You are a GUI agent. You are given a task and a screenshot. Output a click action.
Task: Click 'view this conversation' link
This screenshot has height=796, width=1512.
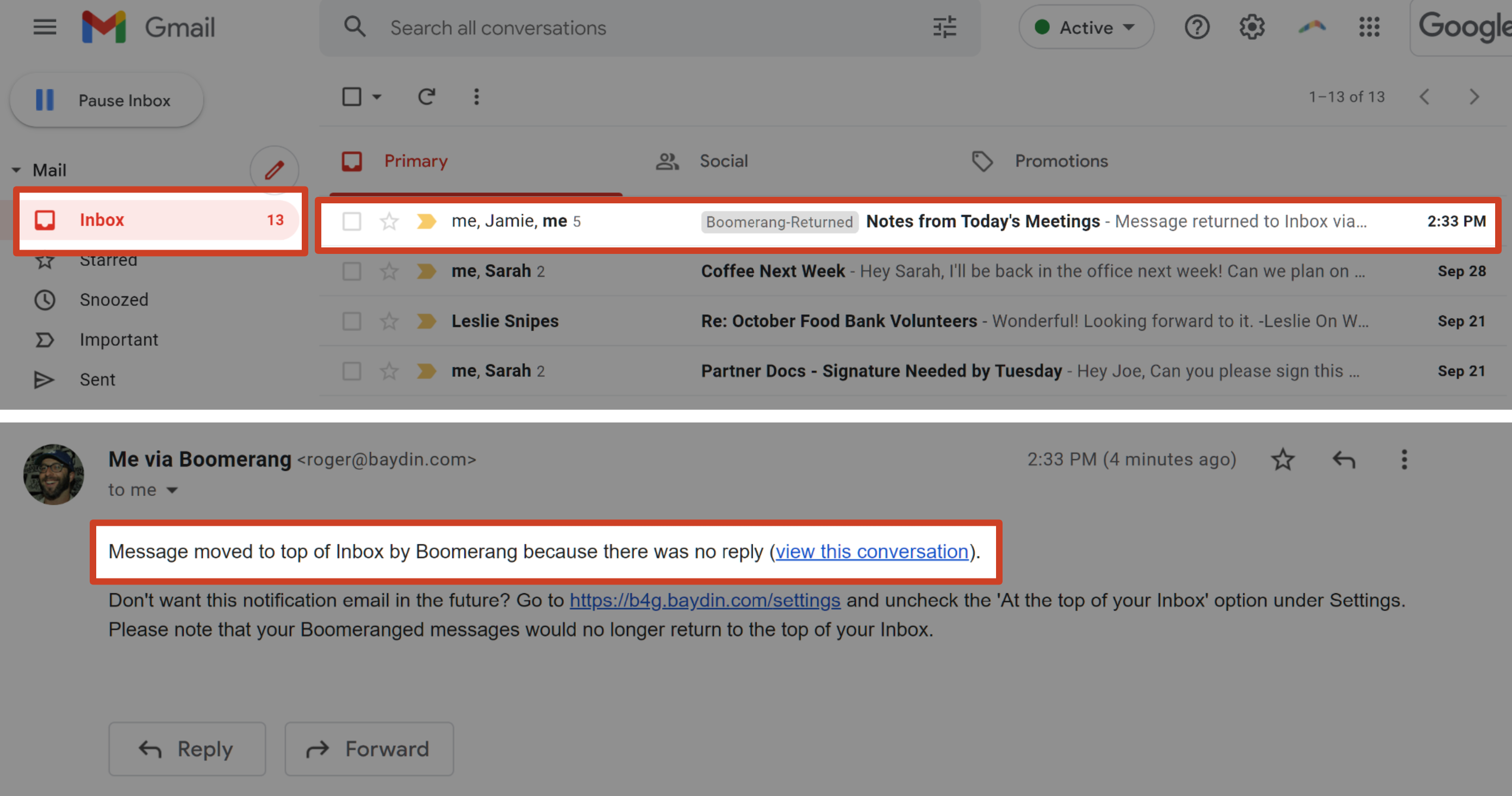[x=872, y=552]
